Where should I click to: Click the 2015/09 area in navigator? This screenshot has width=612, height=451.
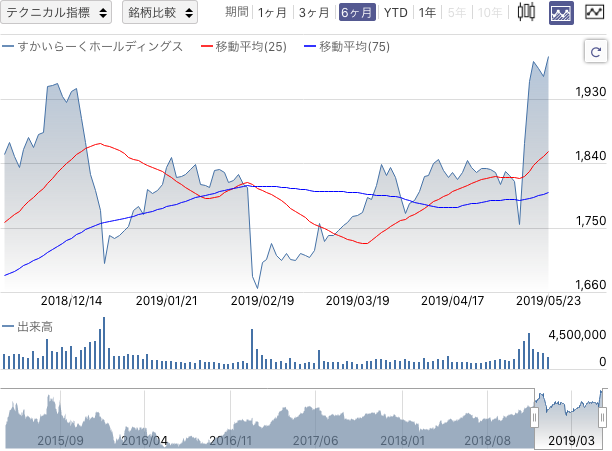pyautogui.click(x=60, y=441)
